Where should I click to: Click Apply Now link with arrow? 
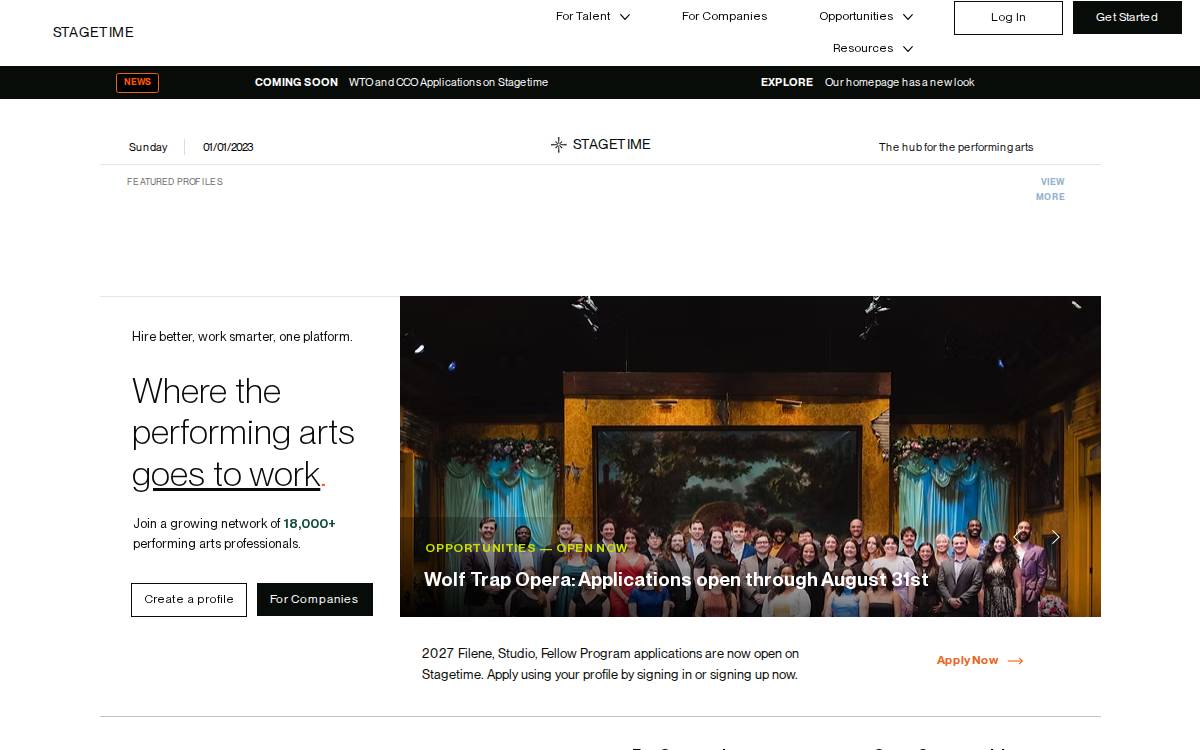[x=980, y=660]
